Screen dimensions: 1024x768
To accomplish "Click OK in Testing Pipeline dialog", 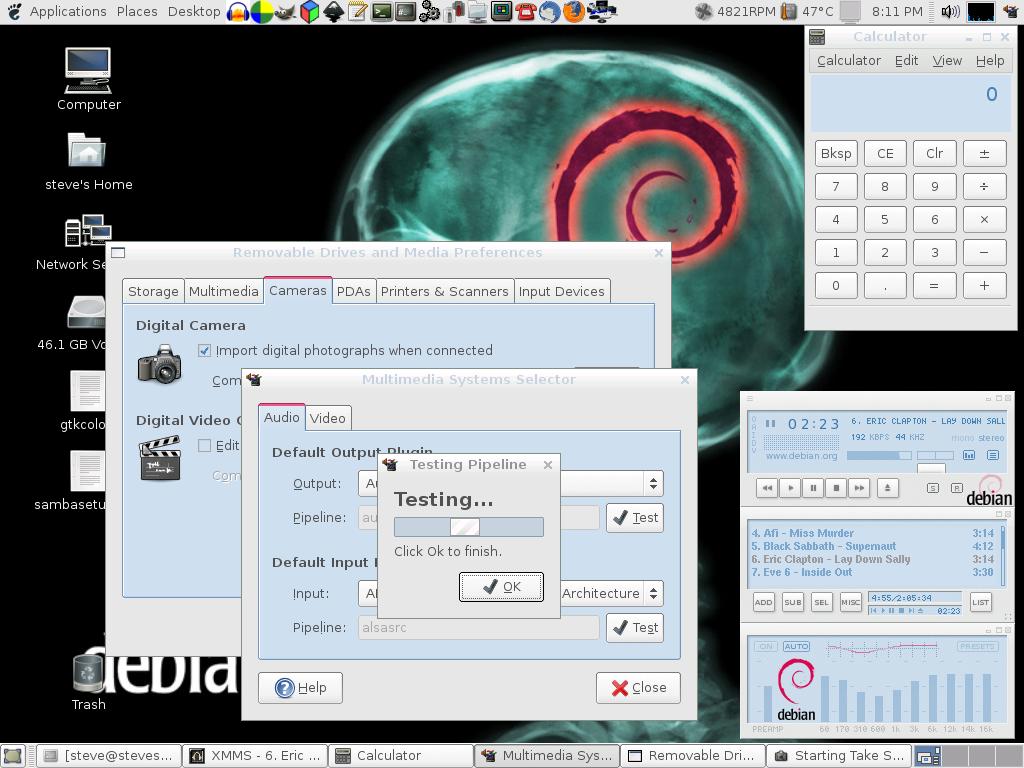I will 502,586.
